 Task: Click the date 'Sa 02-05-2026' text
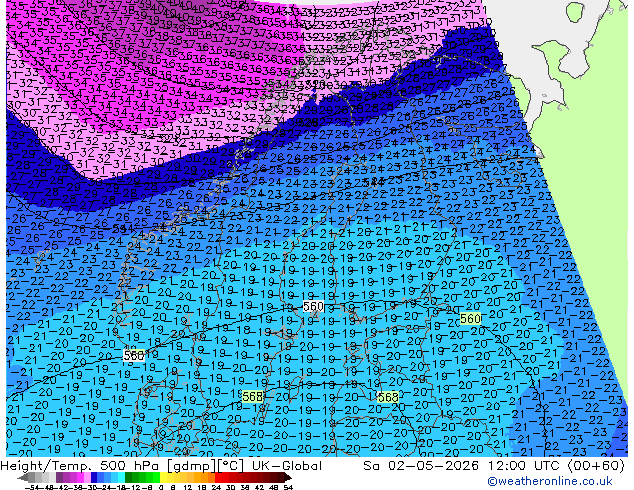(421, 466)
